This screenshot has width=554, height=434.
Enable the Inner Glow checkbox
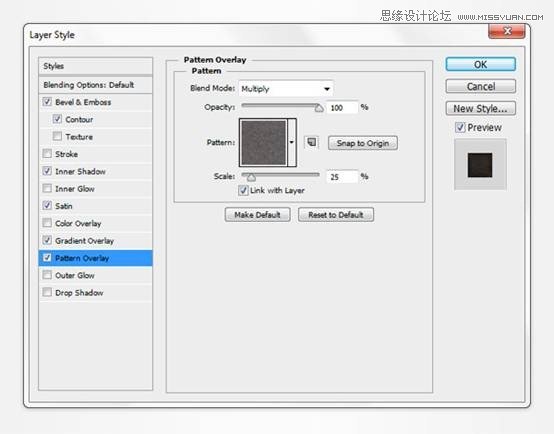click(47, 188)
